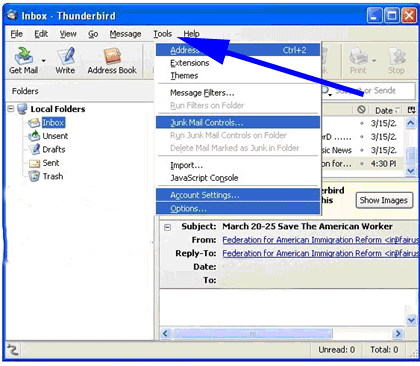
Task: Click the Stop toolbar icon
Action: tap(397, 56)
